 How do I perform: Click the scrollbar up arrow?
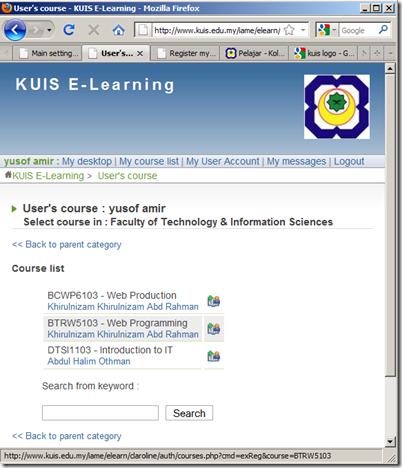coord(390,69)
